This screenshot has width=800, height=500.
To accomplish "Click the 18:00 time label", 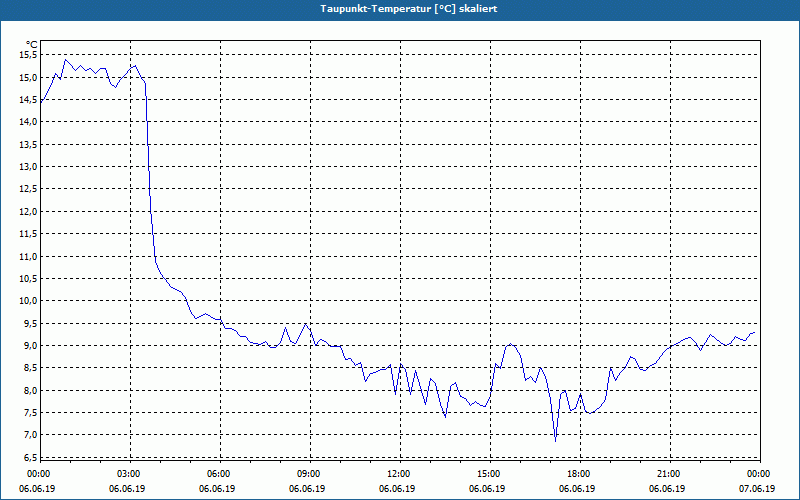I will tap(581, 474).
